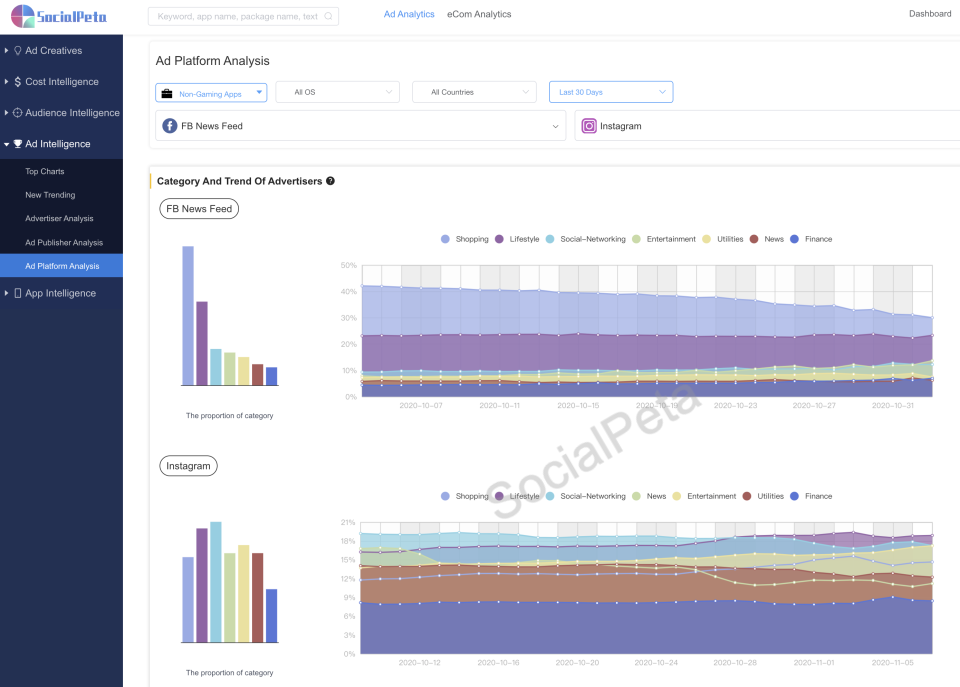The height and width of the screenshot is (687, 960).
Task: Open the All OS dropdown
Action: pyautogui.click(x=337, y=92)
